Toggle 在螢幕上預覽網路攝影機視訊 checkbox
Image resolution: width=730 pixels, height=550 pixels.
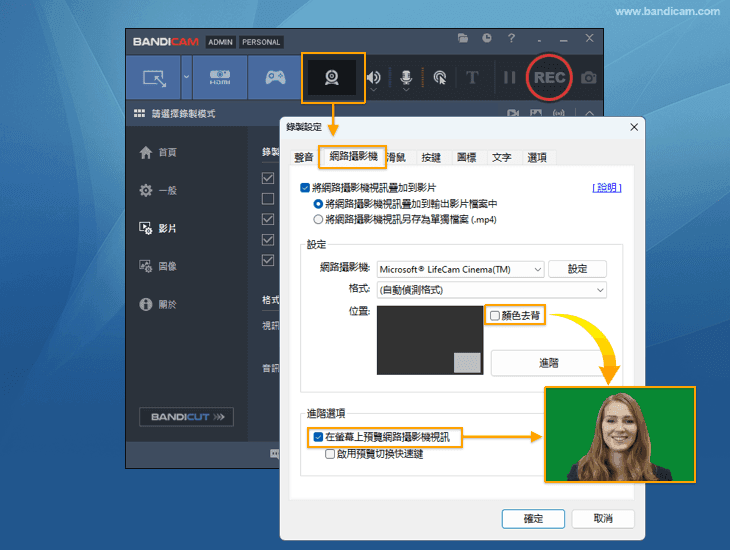click(318, 437)
